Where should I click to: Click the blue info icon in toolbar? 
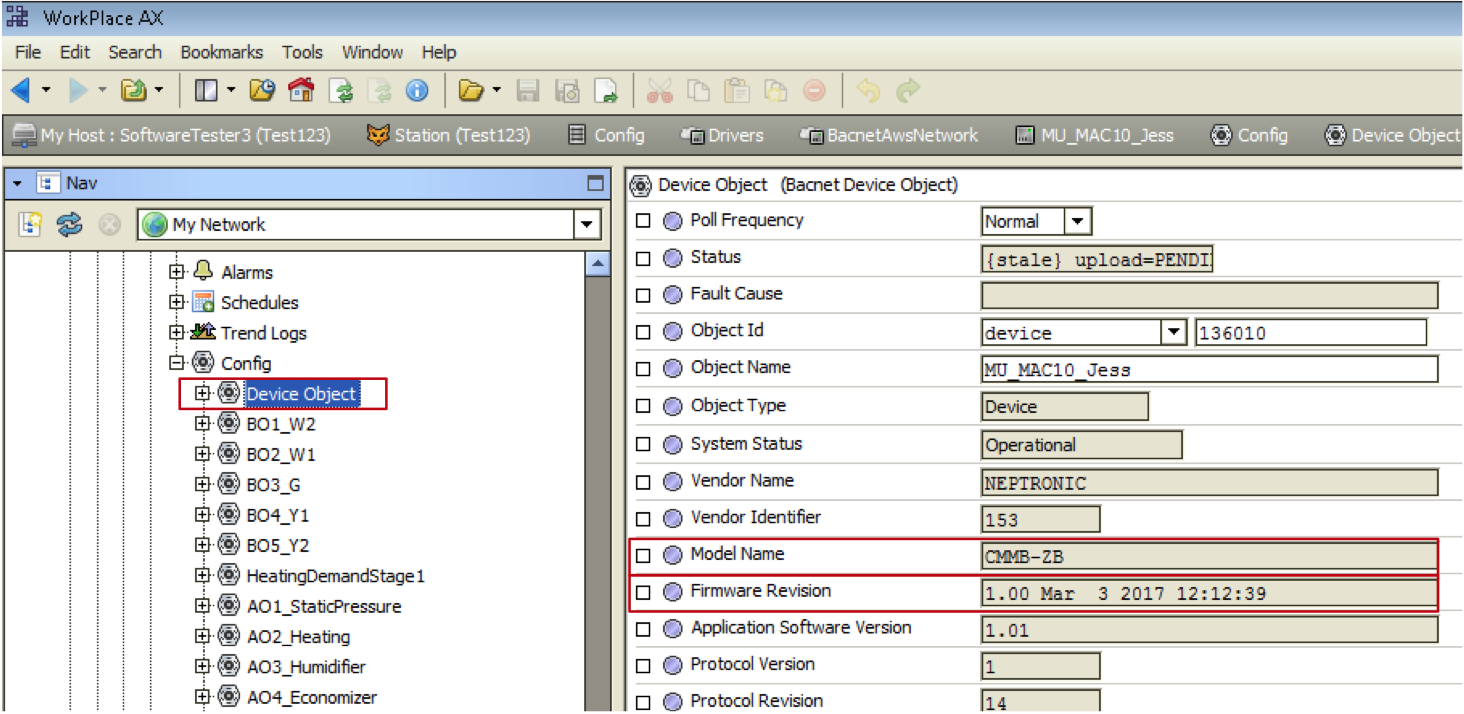coord(417,91)
